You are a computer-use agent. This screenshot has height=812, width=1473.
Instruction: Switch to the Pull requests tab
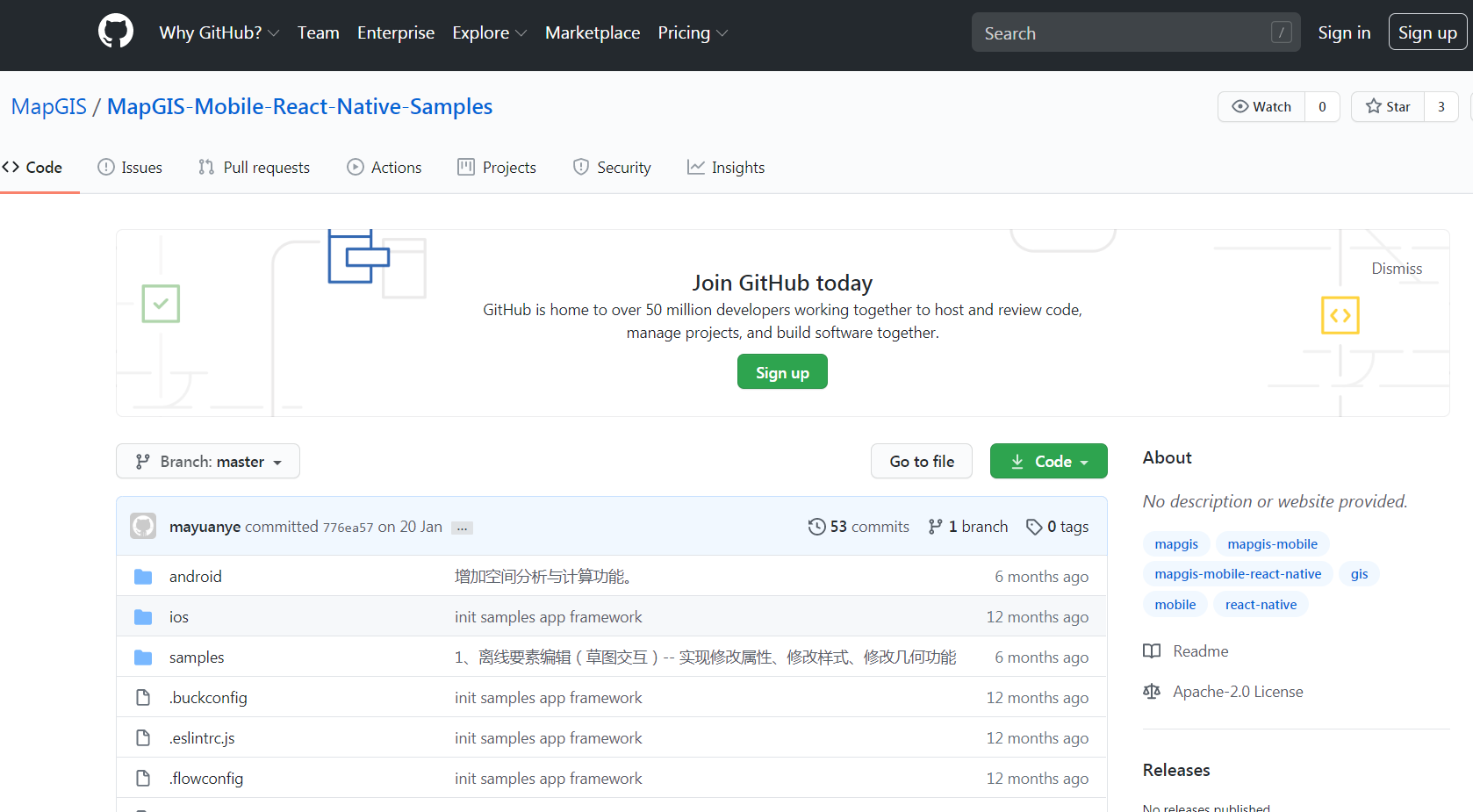pos(255,167)
